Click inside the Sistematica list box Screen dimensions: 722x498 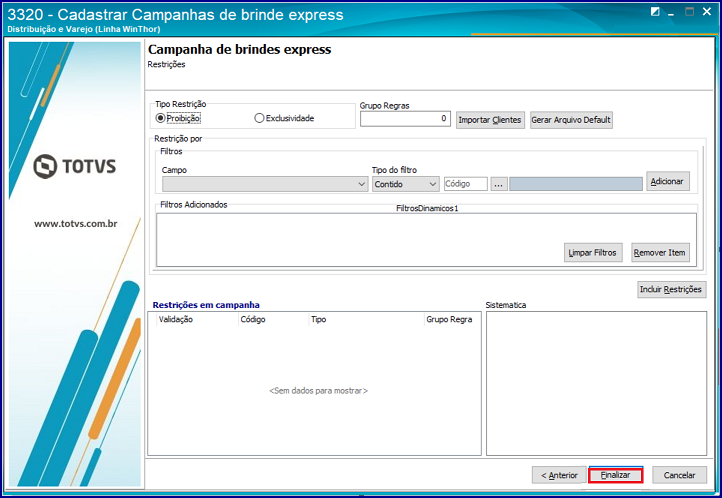pos(596,383)
